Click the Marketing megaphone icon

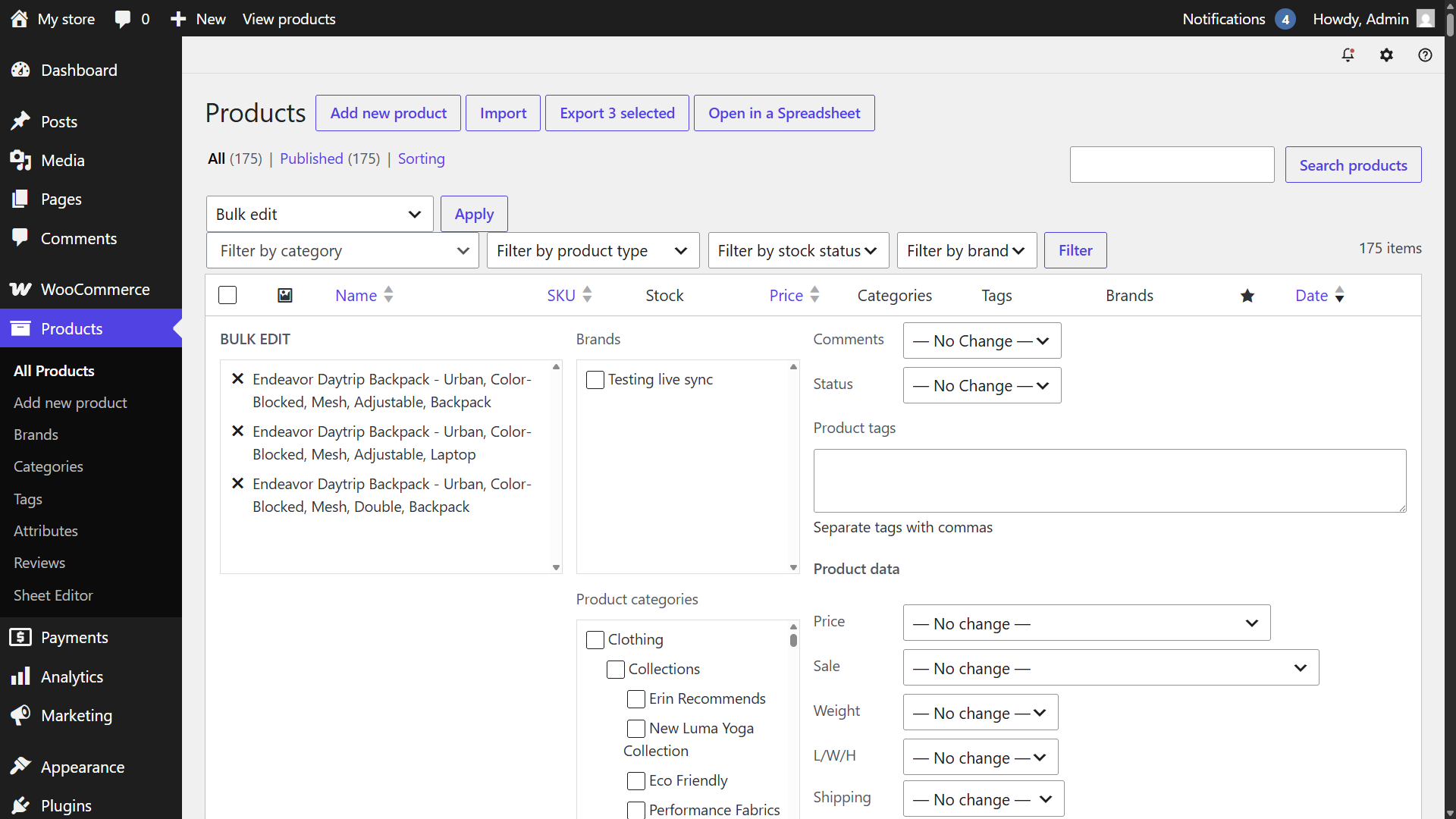pos(20,715)
